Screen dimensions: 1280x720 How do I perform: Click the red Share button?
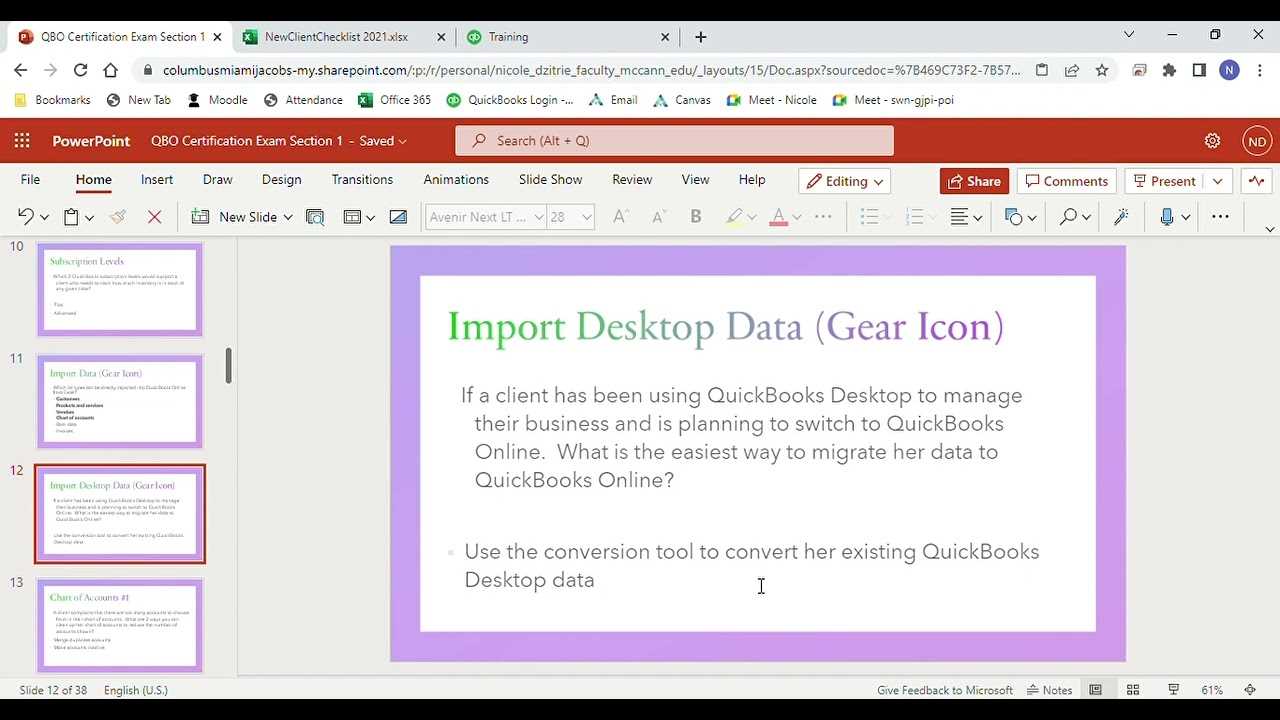click(974, 181)
